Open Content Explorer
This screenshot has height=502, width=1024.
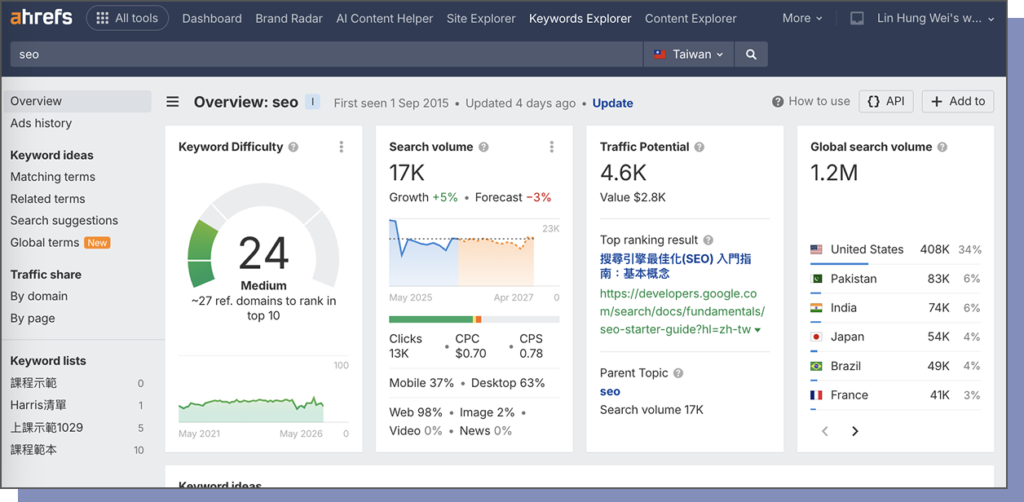pyautogui.click(x=691, y=18)
